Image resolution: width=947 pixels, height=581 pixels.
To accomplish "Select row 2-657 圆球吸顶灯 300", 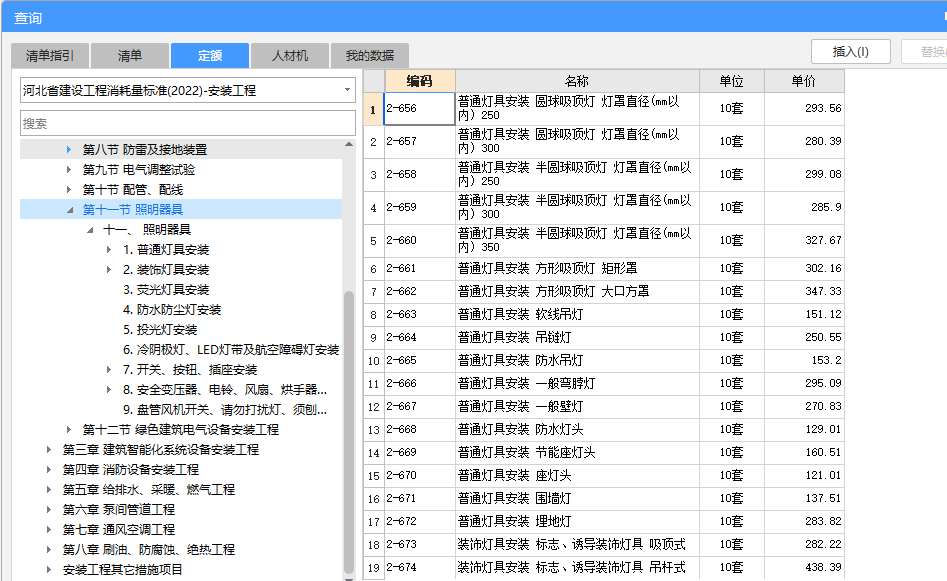I will (x=603, y=141).
